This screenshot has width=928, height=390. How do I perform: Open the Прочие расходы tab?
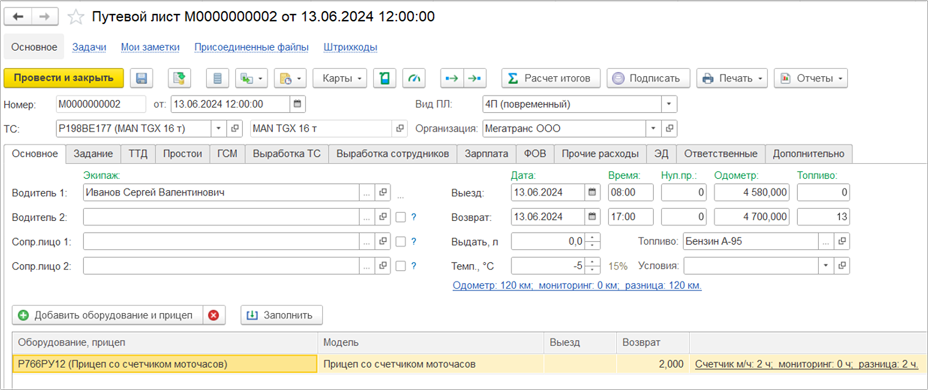click(x=600, y=154)
